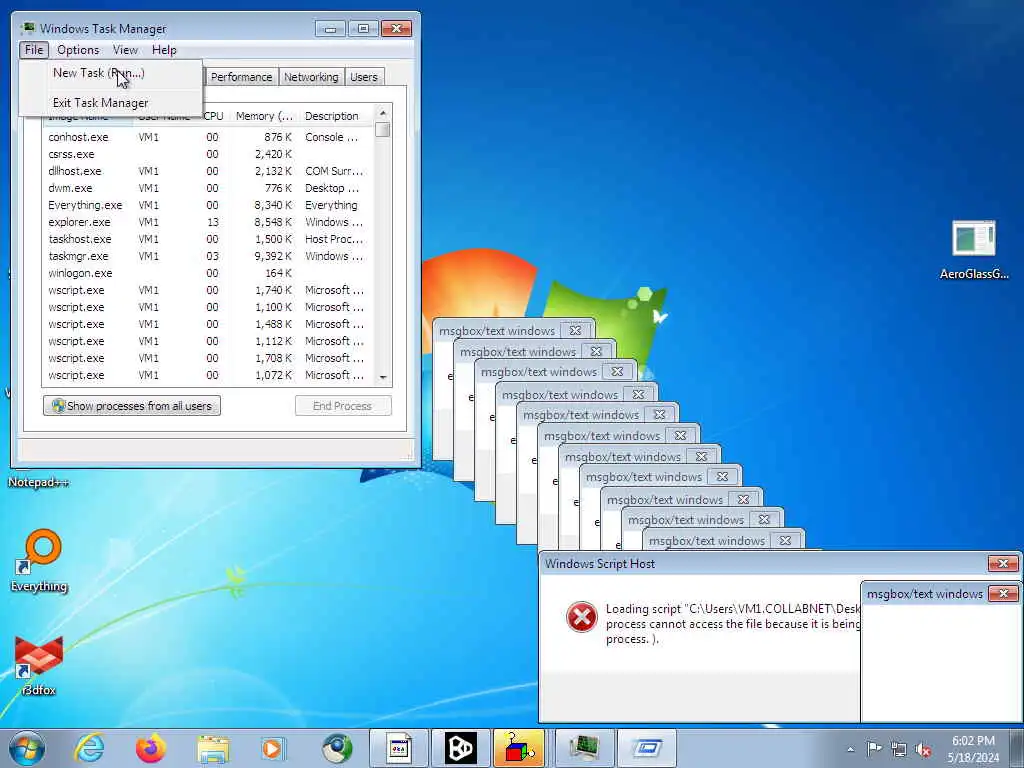Switch to Task Manager taskbar button
This screenshot has width=1024, height=768.
click(584, 748)
